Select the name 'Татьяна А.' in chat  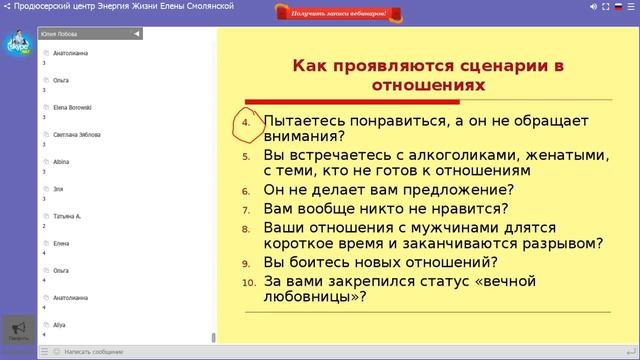click(67, 216)
